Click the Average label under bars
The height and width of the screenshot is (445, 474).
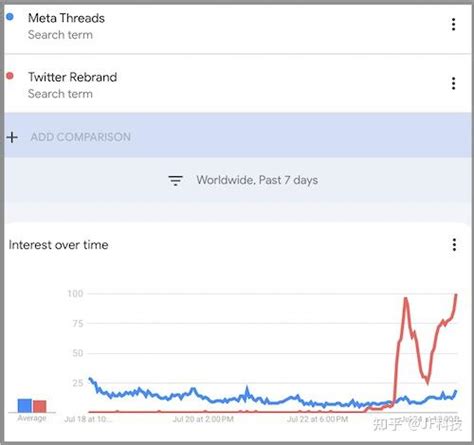click(32, 418)
